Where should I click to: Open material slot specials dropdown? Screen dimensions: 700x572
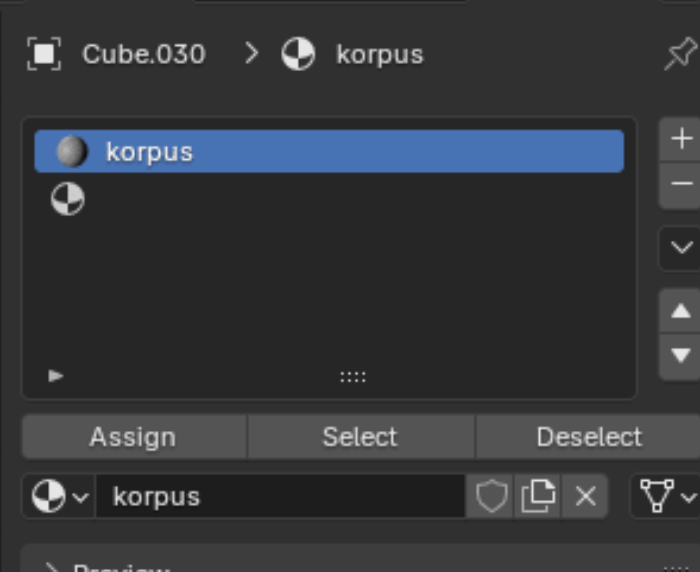682,247
